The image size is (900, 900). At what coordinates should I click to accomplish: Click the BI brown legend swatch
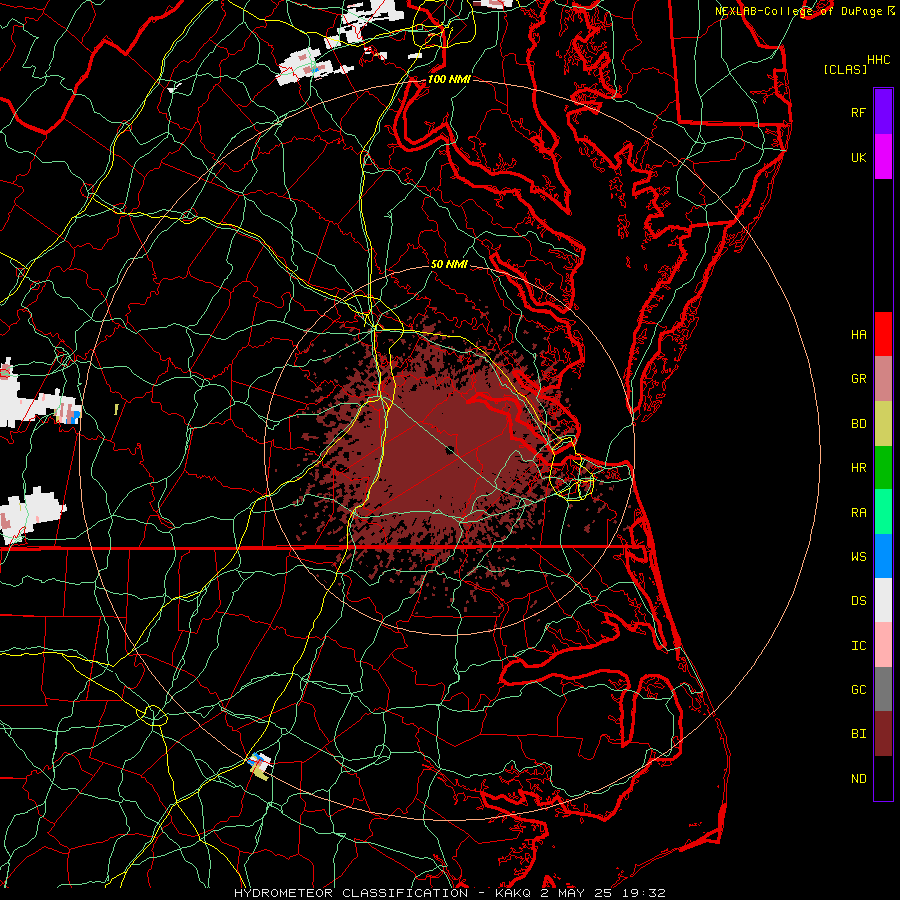point(883,734)
